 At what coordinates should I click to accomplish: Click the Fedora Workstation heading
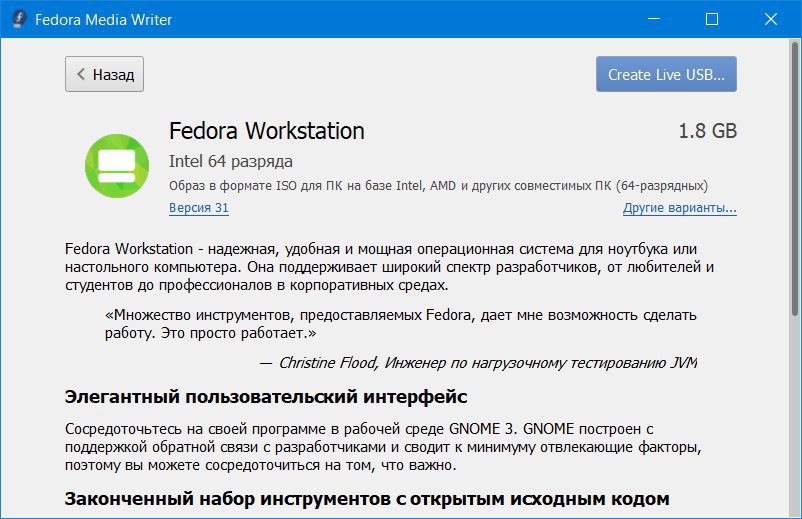[266, 131]
